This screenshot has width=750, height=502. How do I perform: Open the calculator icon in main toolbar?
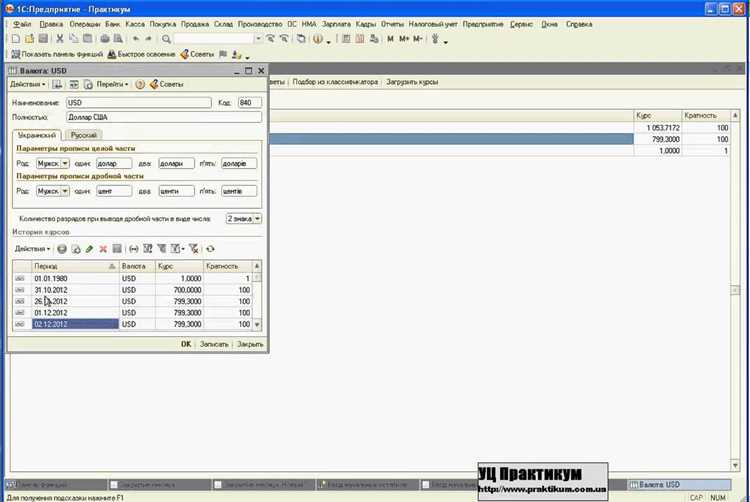tap(346, 39)
